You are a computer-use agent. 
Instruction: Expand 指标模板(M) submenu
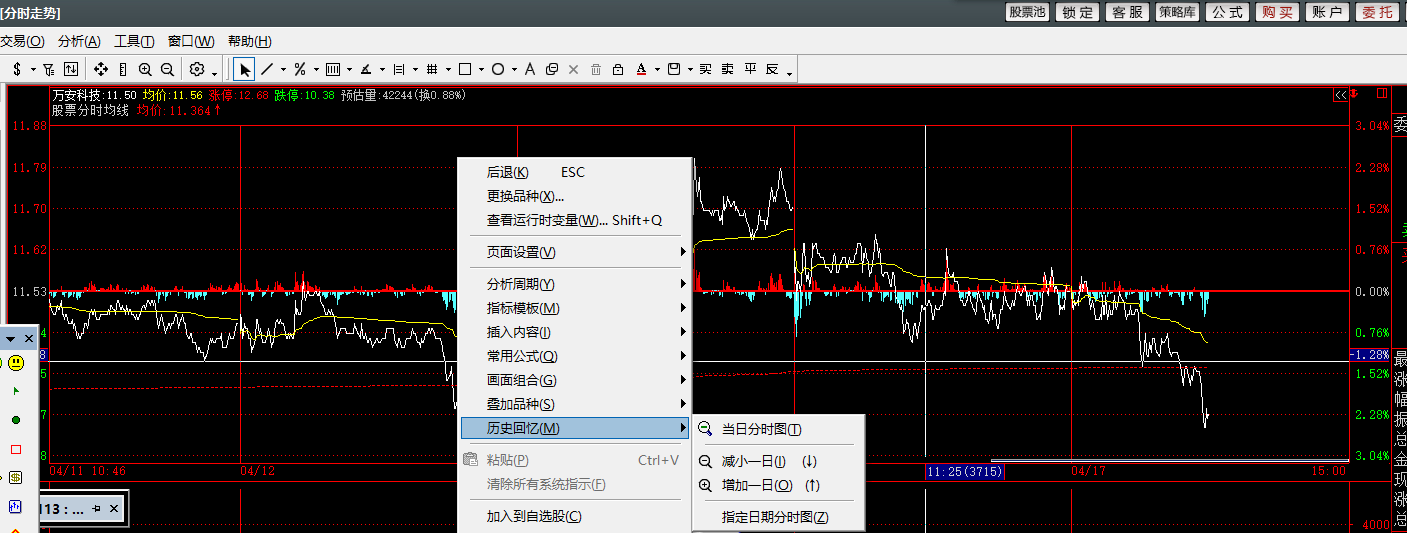(575, 308)
